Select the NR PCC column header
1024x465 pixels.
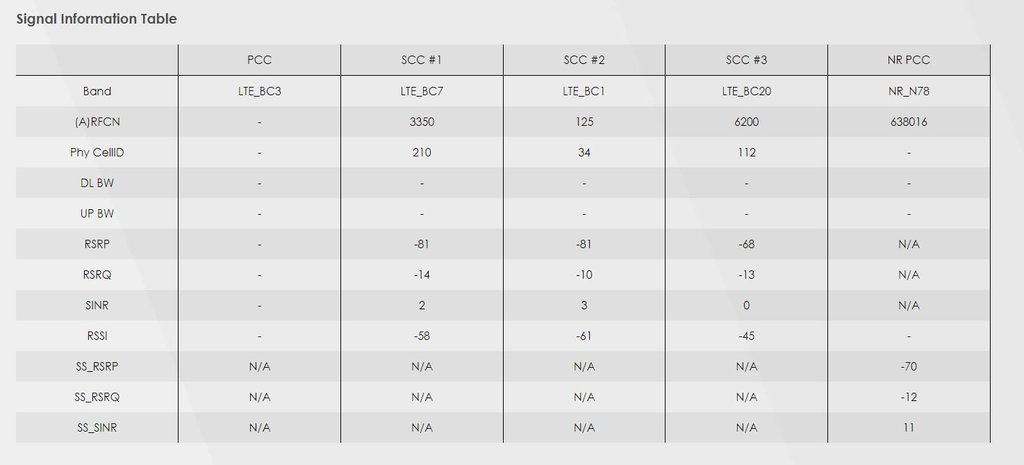click(908, 60)
